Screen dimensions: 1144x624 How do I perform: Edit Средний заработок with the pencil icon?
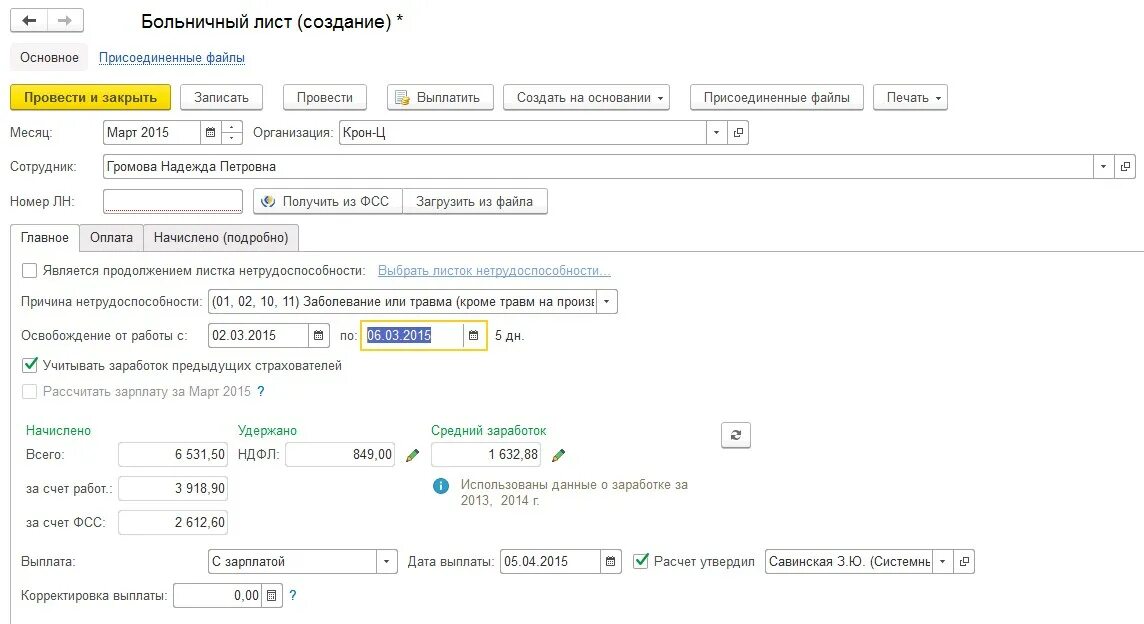pos(558,455)
